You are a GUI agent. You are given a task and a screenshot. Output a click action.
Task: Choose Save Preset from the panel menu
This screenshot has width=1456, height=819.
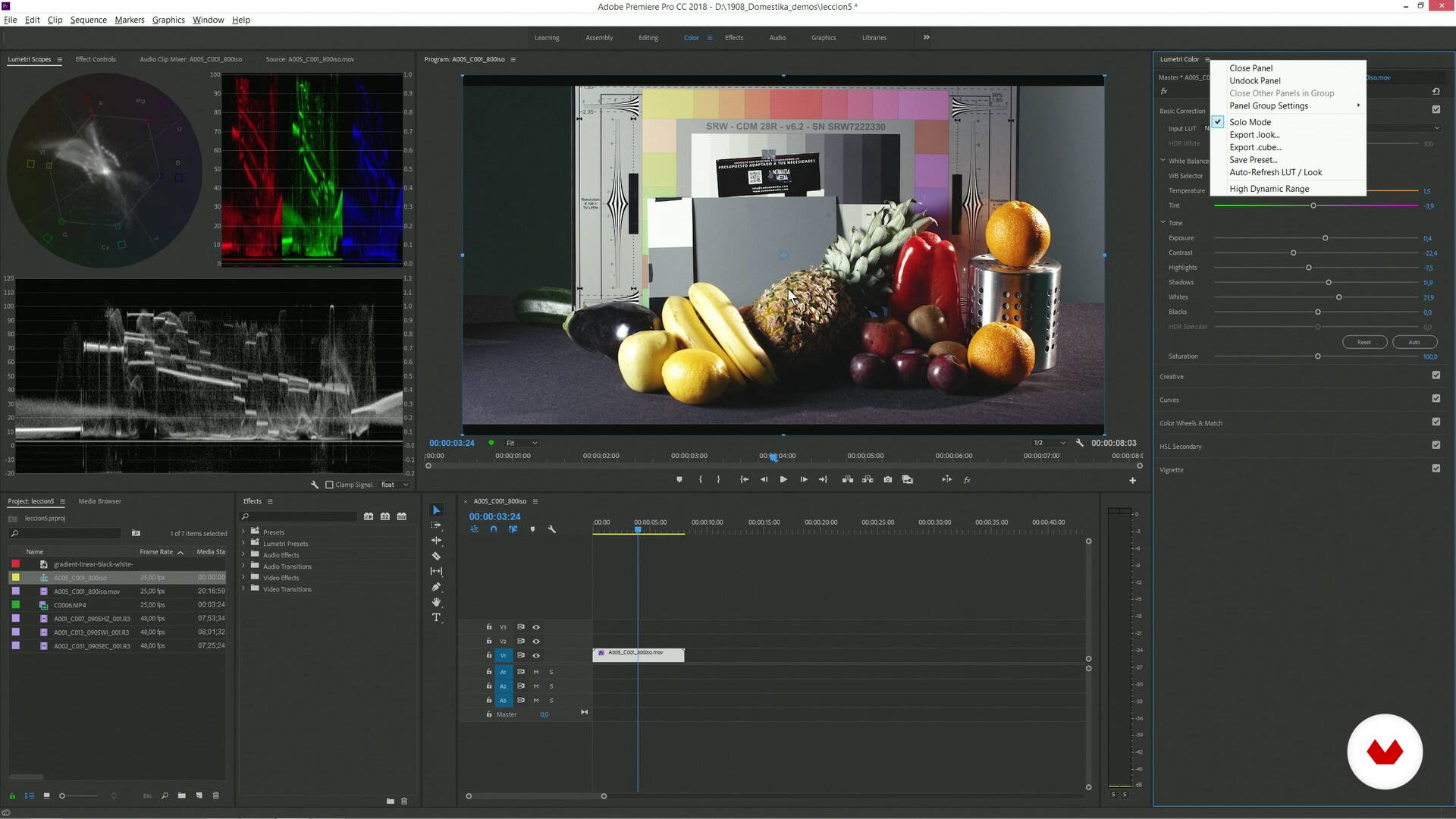(1253, 160)
